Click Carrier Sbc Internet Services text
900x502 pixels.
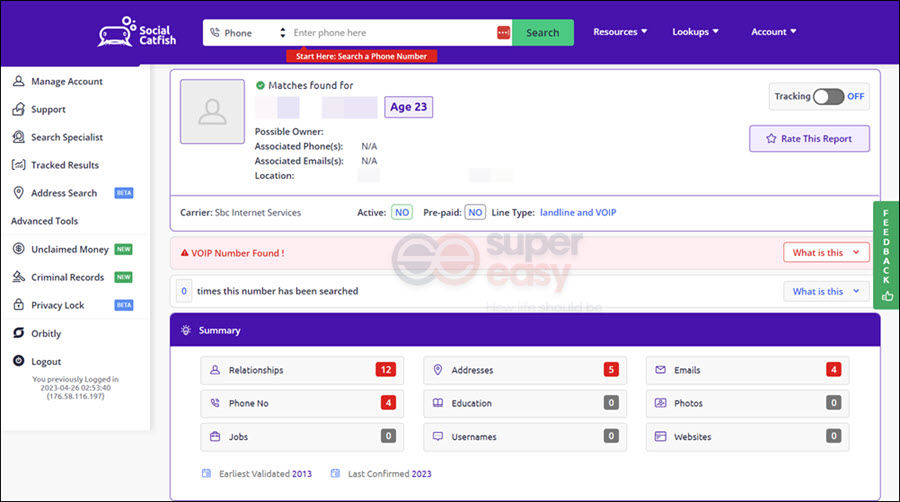click(x=240, y=212)
